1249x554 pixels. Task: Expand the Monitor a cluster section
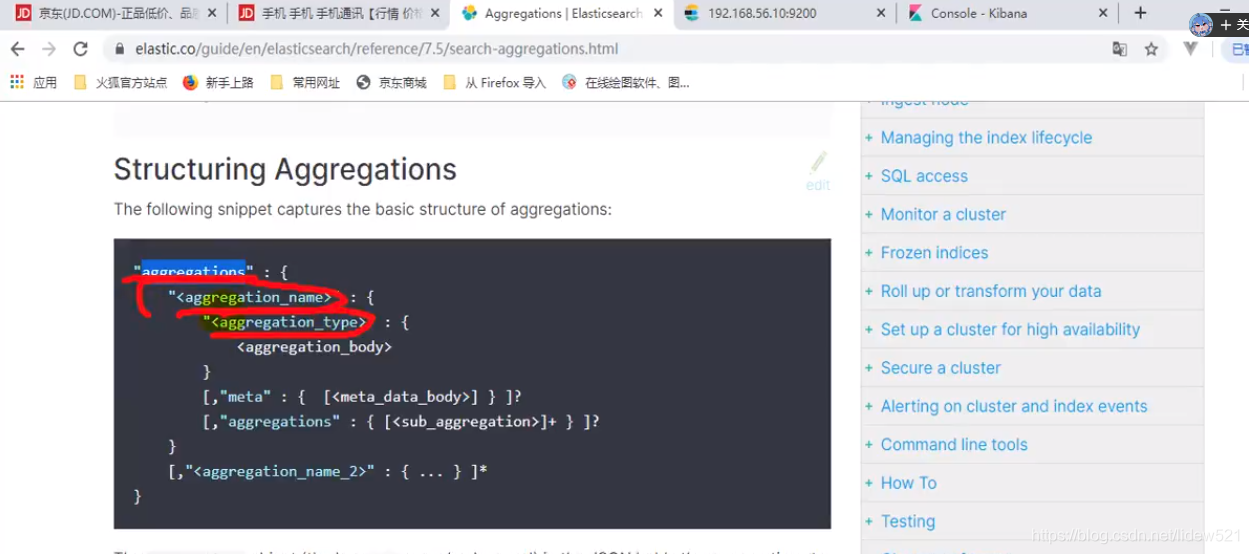pos(869,215)
